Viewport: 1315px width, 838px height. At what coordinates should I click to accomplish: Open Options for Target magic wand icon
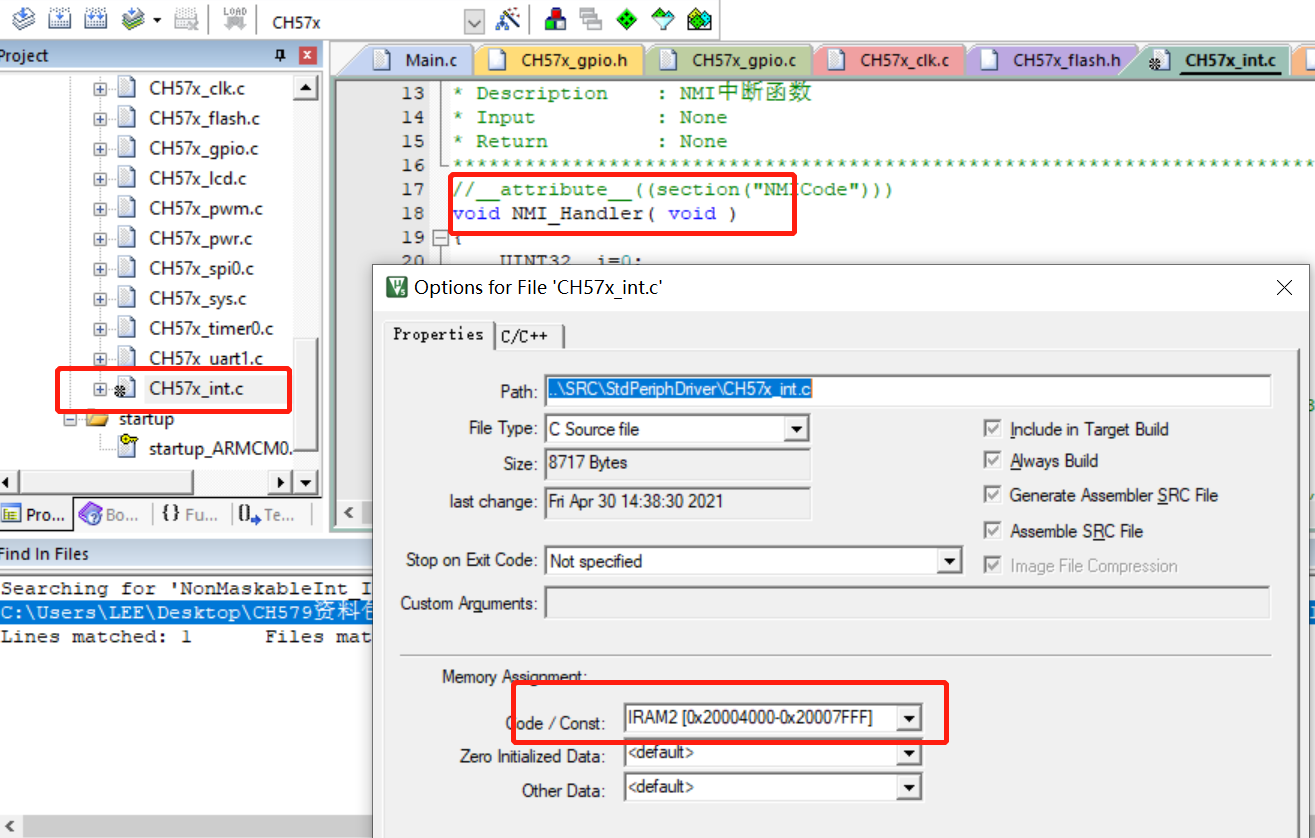pos(509,20)
